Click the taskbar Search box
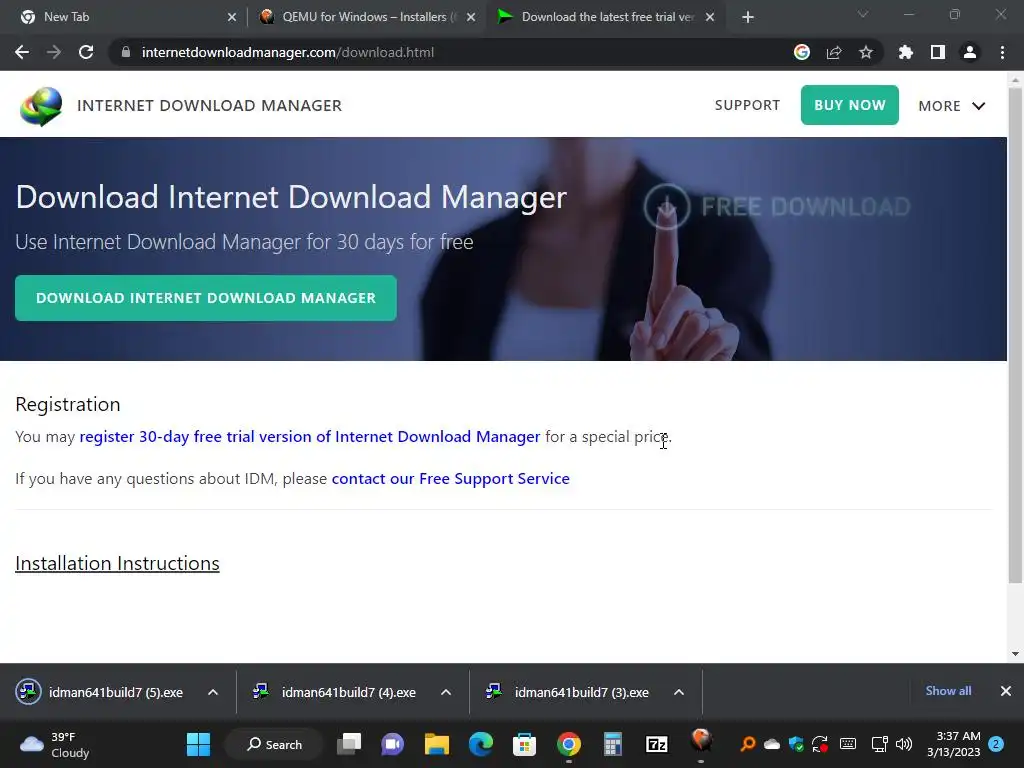 coord(274,744)
